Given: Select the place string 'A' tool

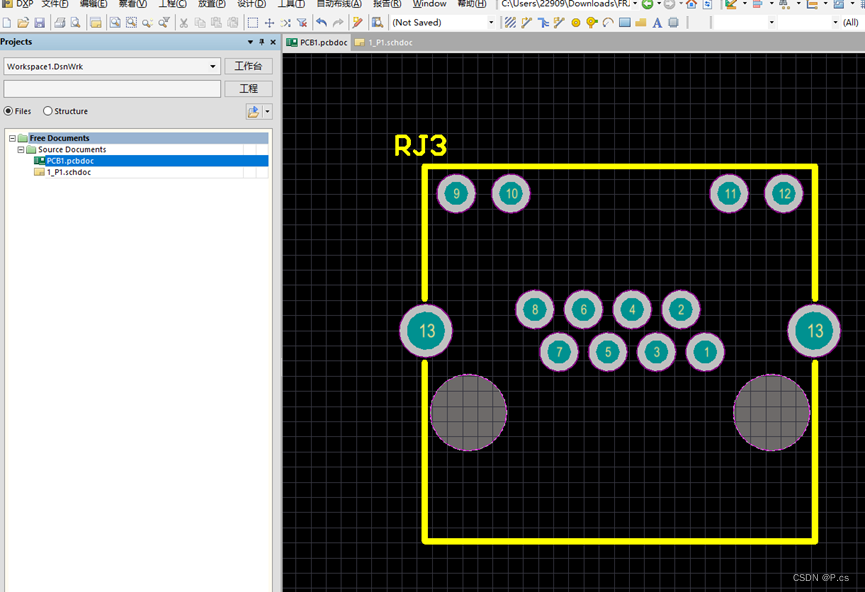Looking at the screenshot, I should 657,23.
